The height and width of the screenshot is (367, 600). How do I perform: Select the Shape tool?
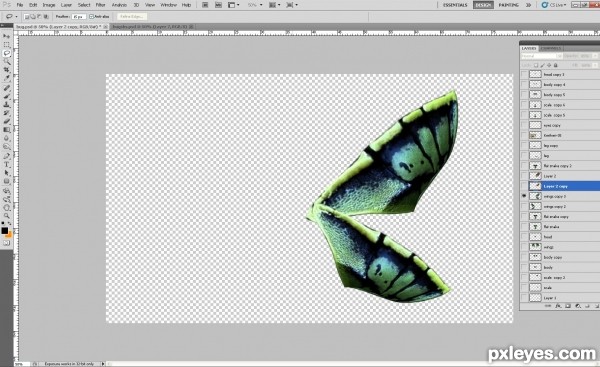(x=7, y=181)
